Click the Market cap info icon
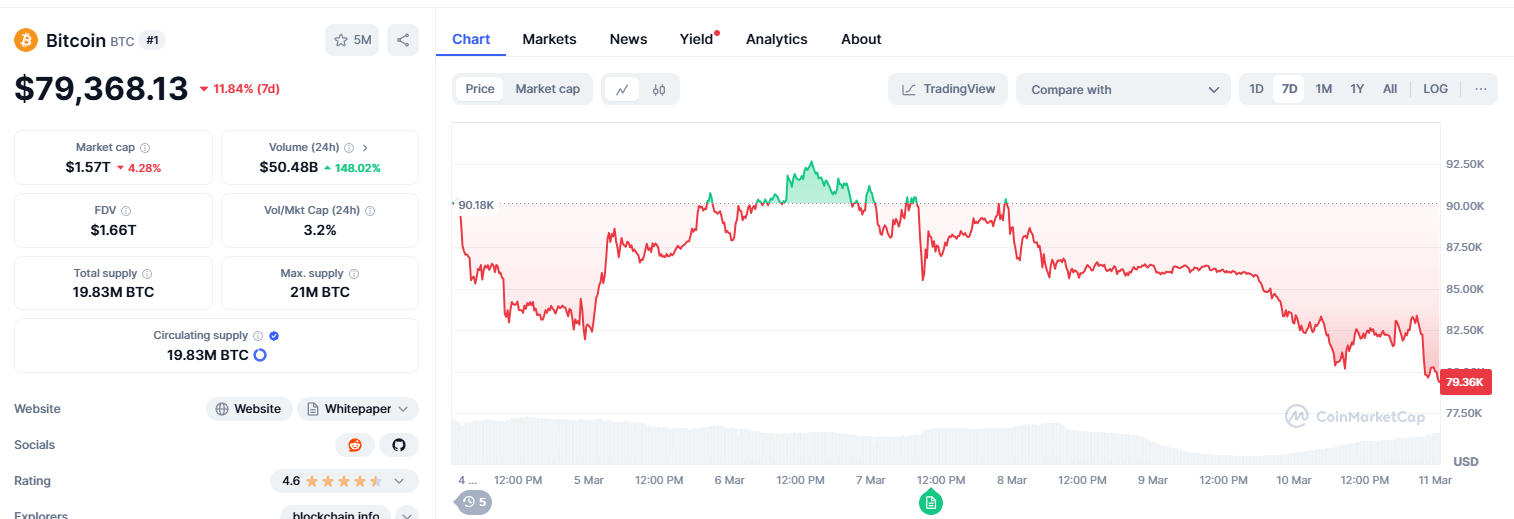Viewport: 1514px width, 519px height. (145, 147)
